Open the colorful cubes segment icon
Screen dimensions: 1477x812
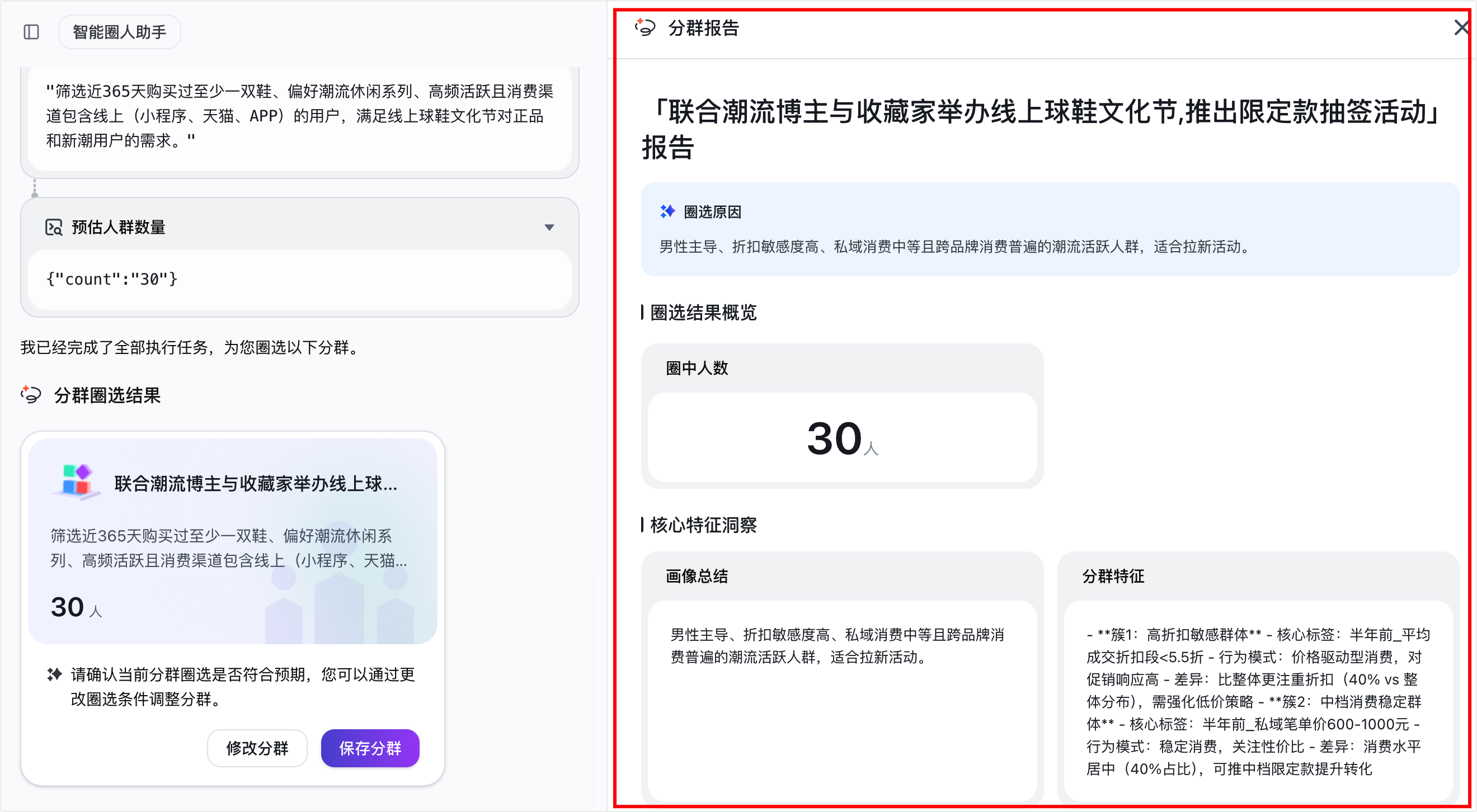[x=77, y=482]
